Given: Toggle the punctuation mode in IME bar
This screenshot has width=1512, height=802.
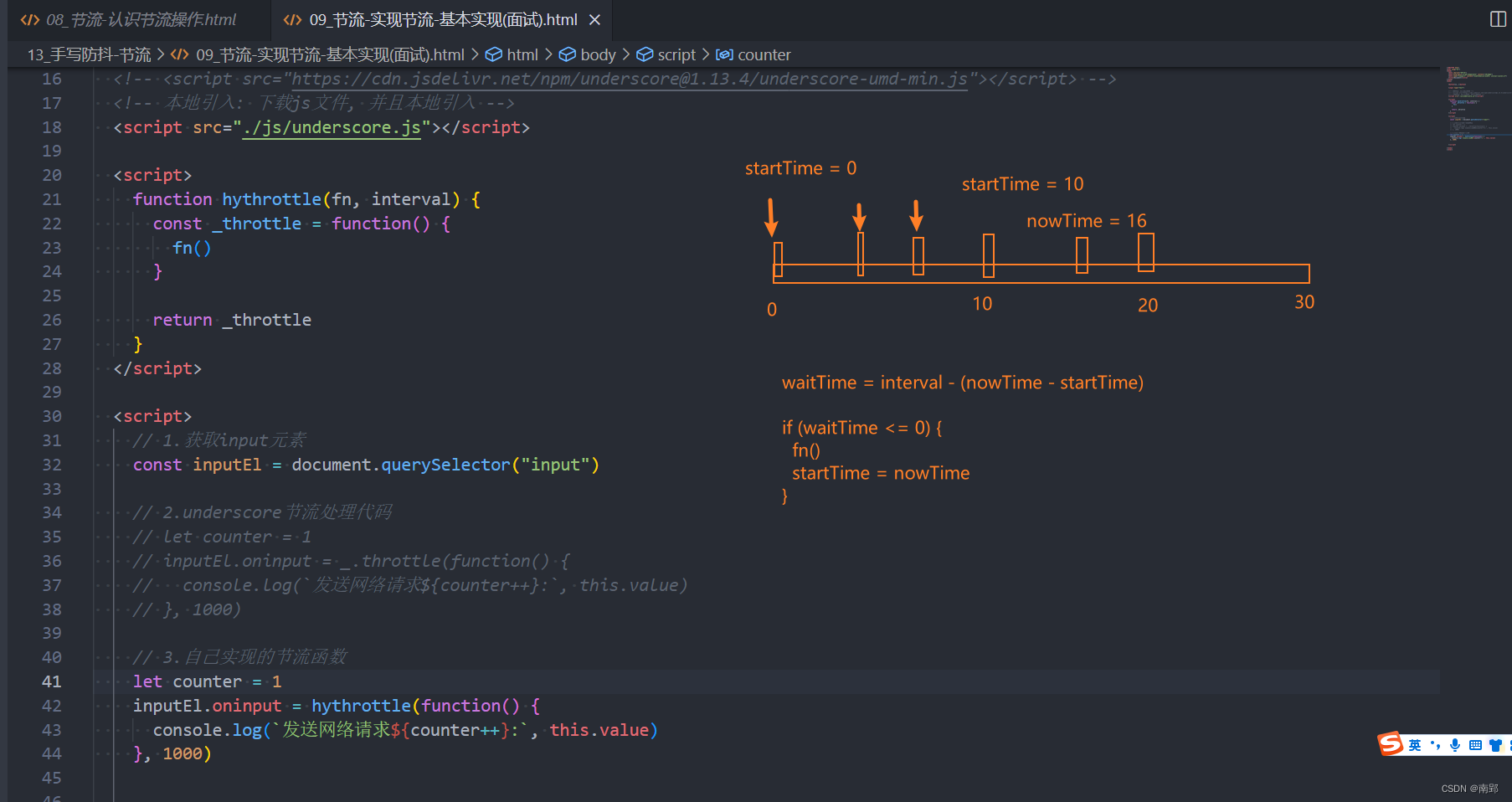Looking at the screenshot, I should [x=1435, y=745].
